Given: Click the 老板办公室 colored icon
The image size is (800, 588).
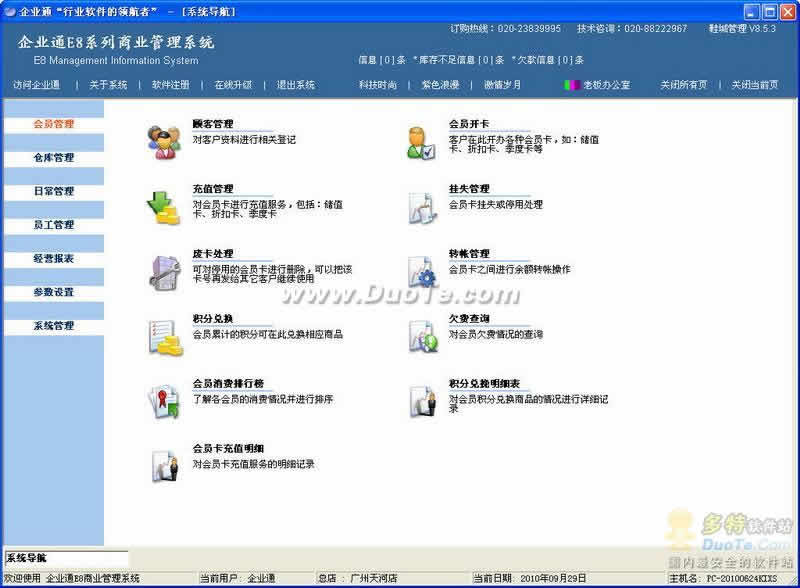Looking at the screenshot, I should tap(572, 85).
